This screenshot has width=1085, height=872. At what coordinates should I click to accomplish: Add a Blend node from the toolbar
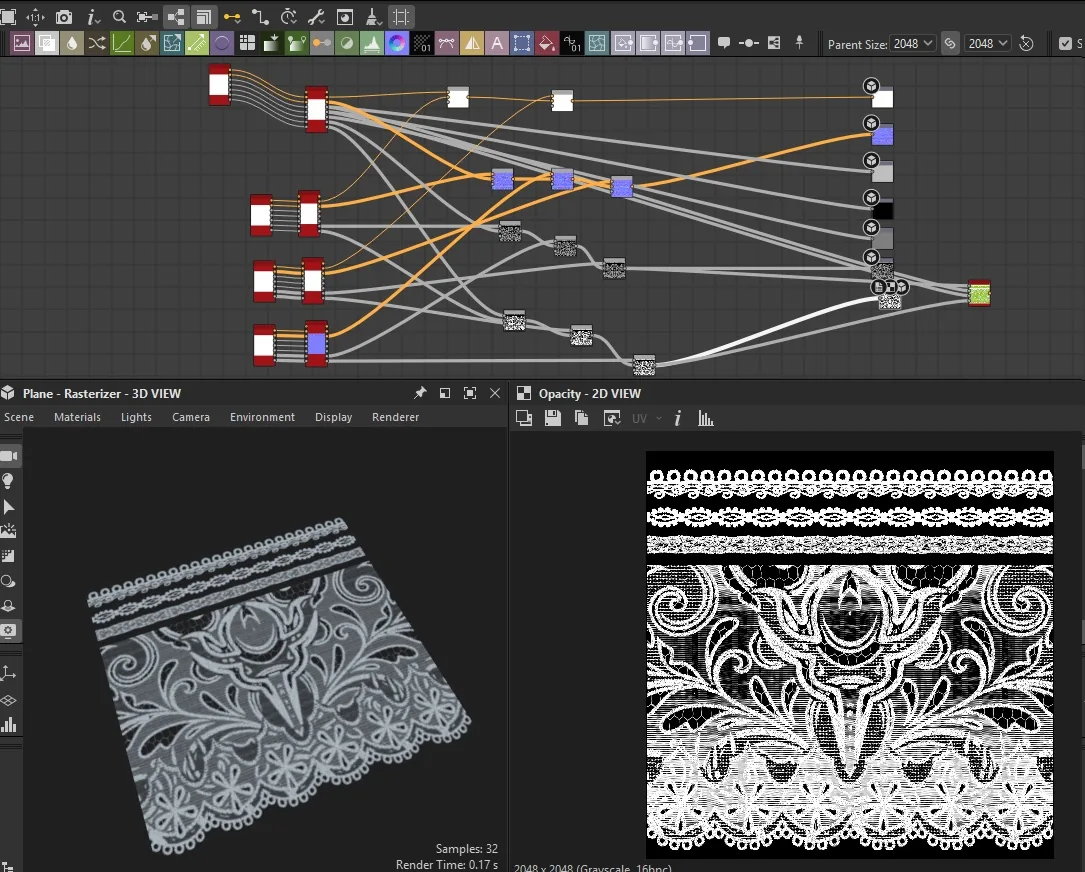(46, 43)
